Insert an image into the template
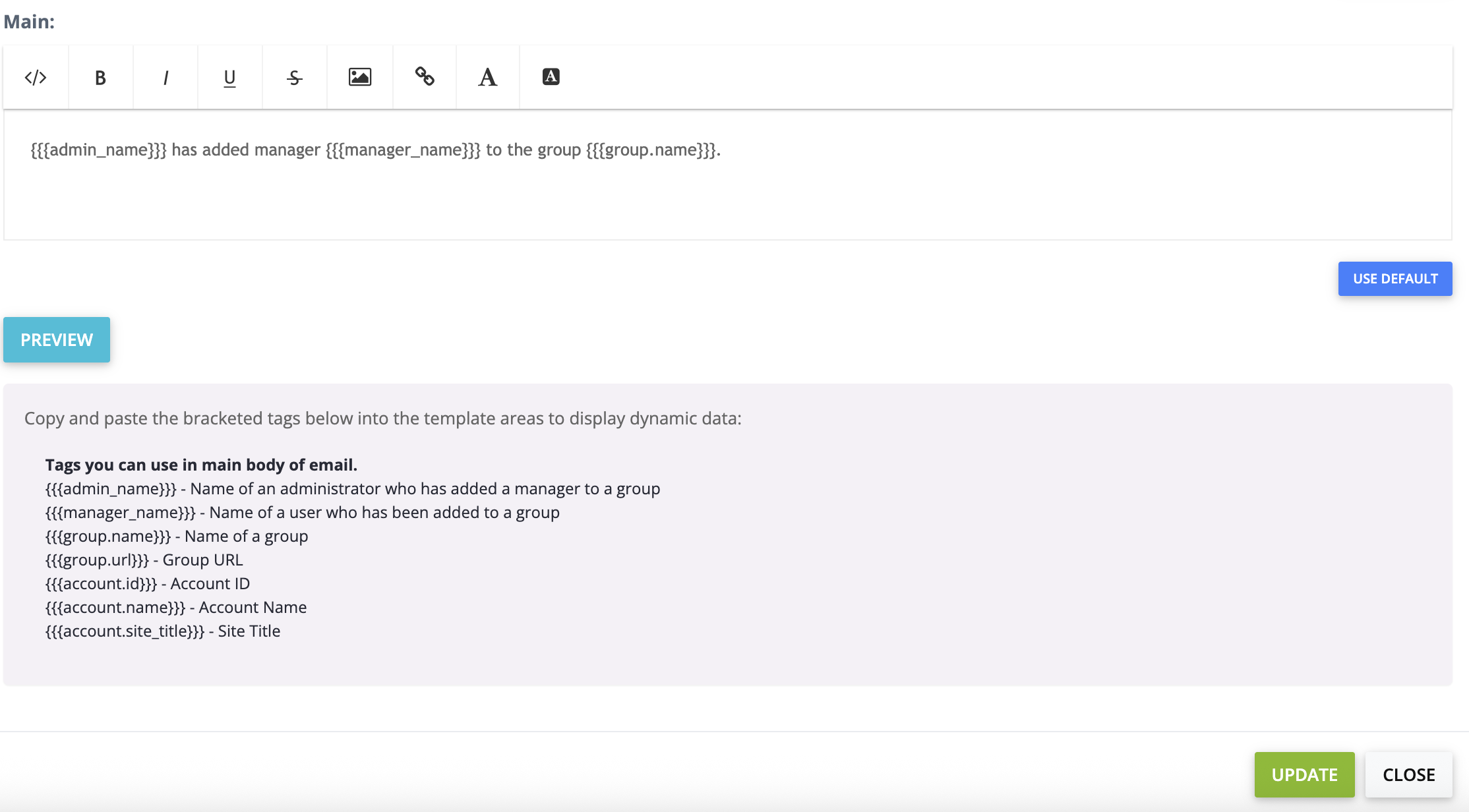This screenshot has height=812, width=1469. point(359,78)
